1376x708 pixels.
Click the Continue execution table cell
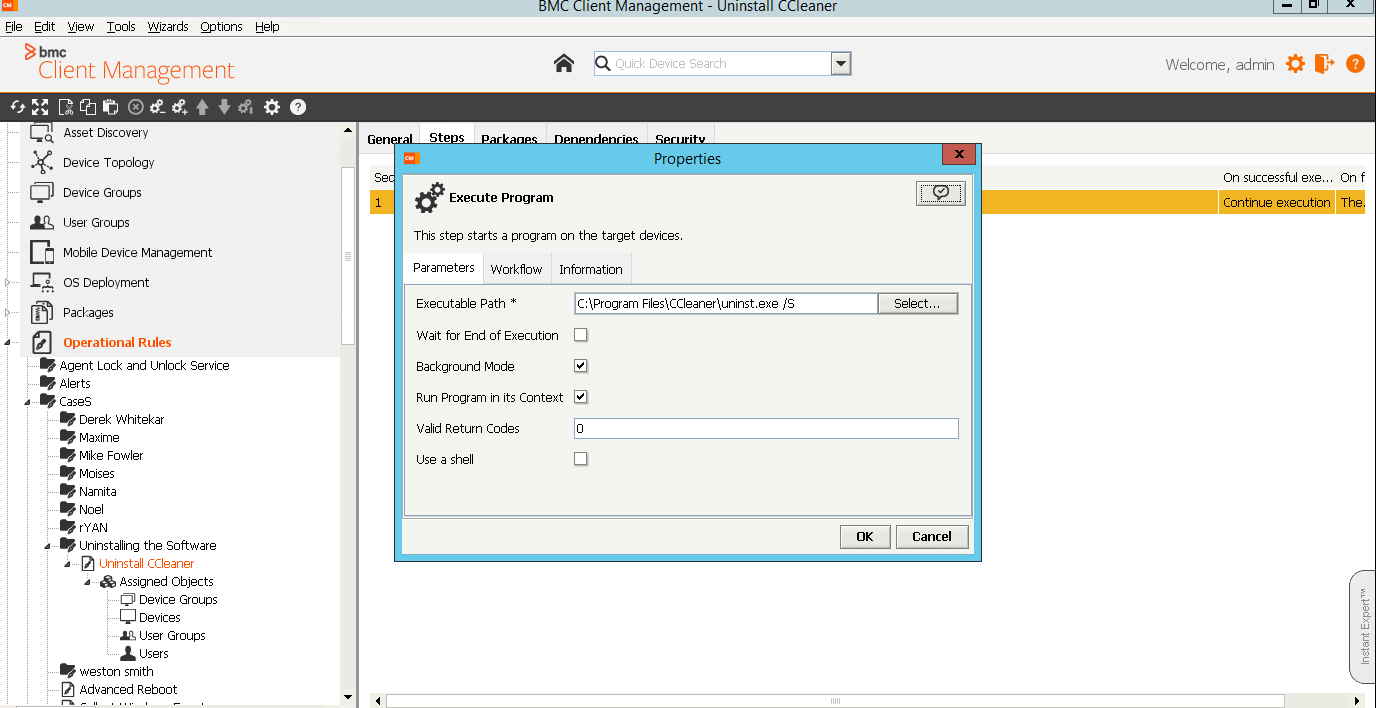(x=1277, y=202)
